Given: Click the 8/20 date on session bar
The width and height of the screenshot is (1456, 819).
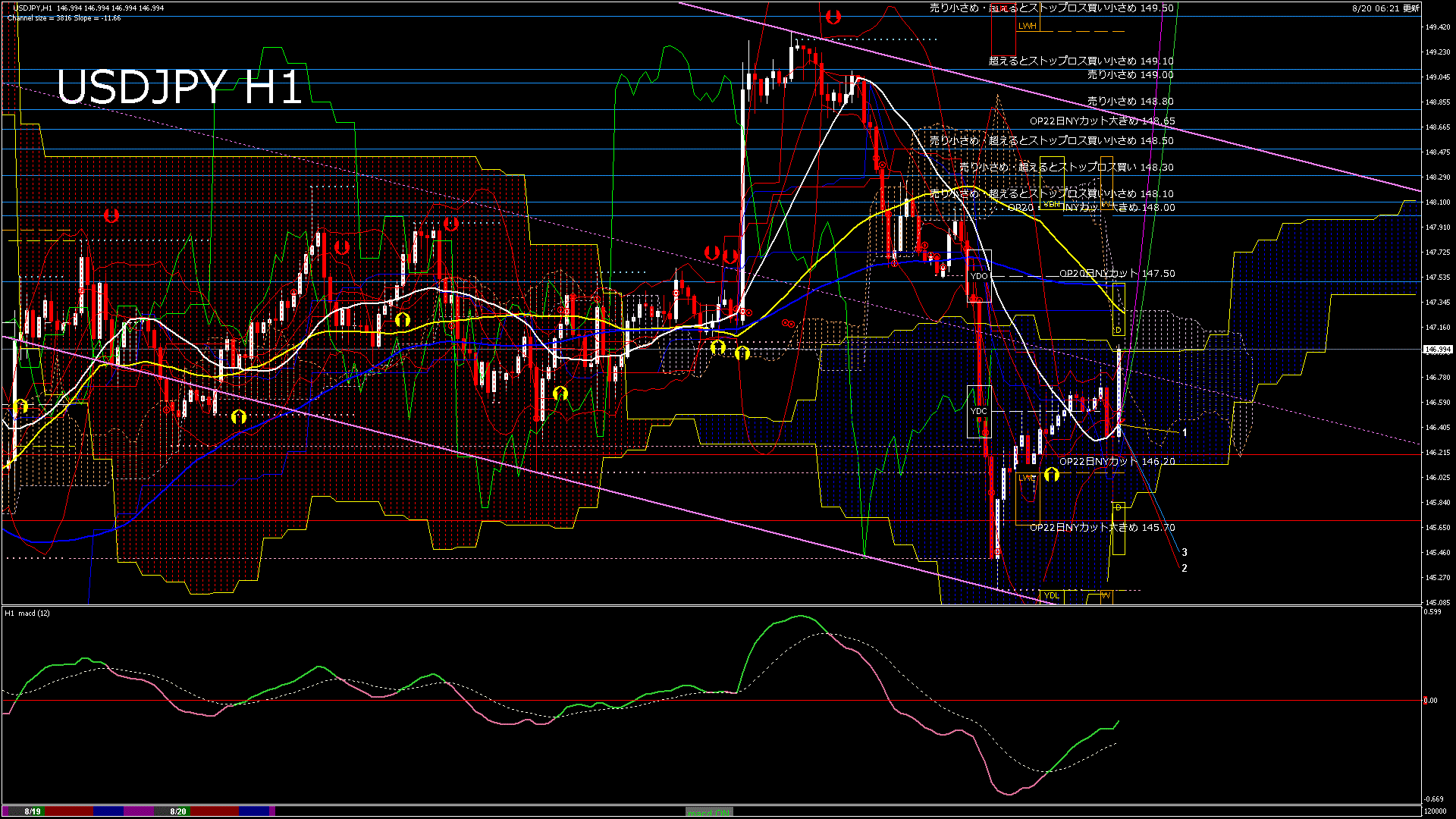Looking at the screenshot, I should (x=178, y=811).
